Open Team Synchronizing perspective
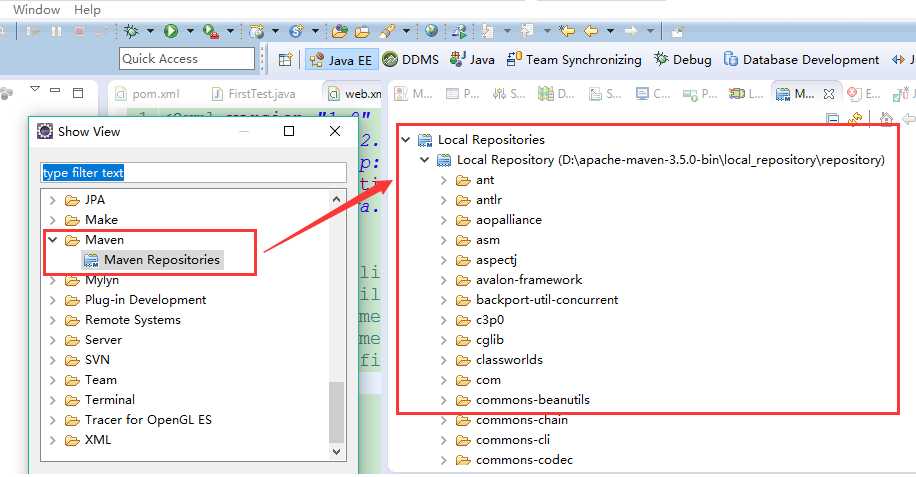Image resolution: width=916 pixels, height=477 pixels. (574, 60)
